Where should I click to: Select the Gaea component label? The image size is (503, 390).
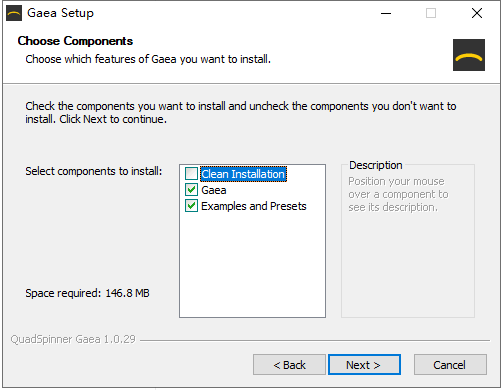[x=214, y=190]
